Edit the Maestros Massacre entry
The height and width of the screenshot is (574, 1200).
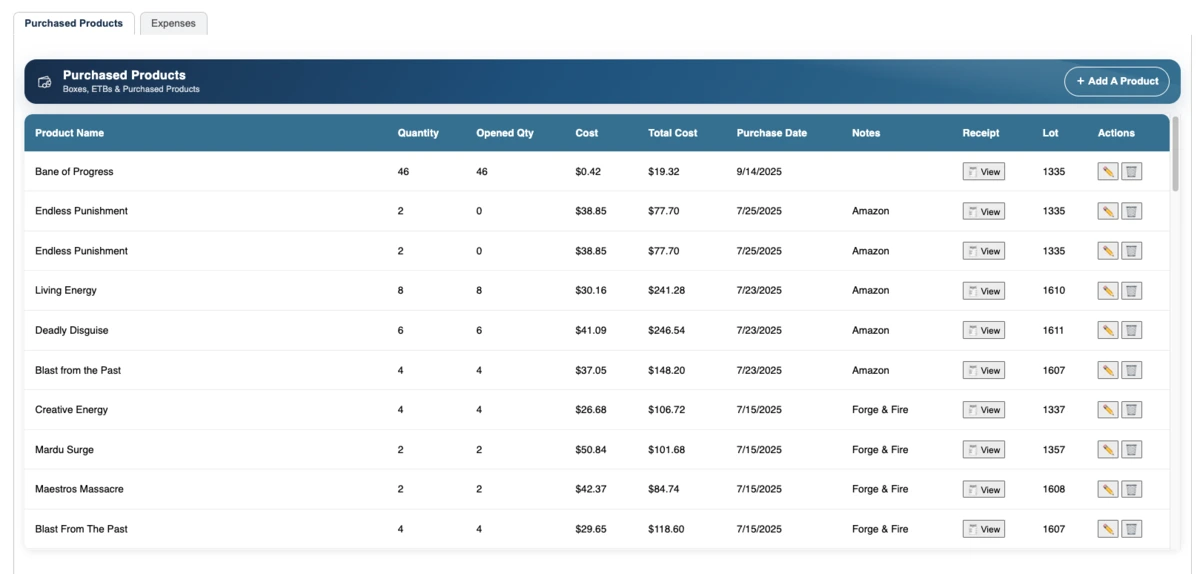coord(1107,489)
